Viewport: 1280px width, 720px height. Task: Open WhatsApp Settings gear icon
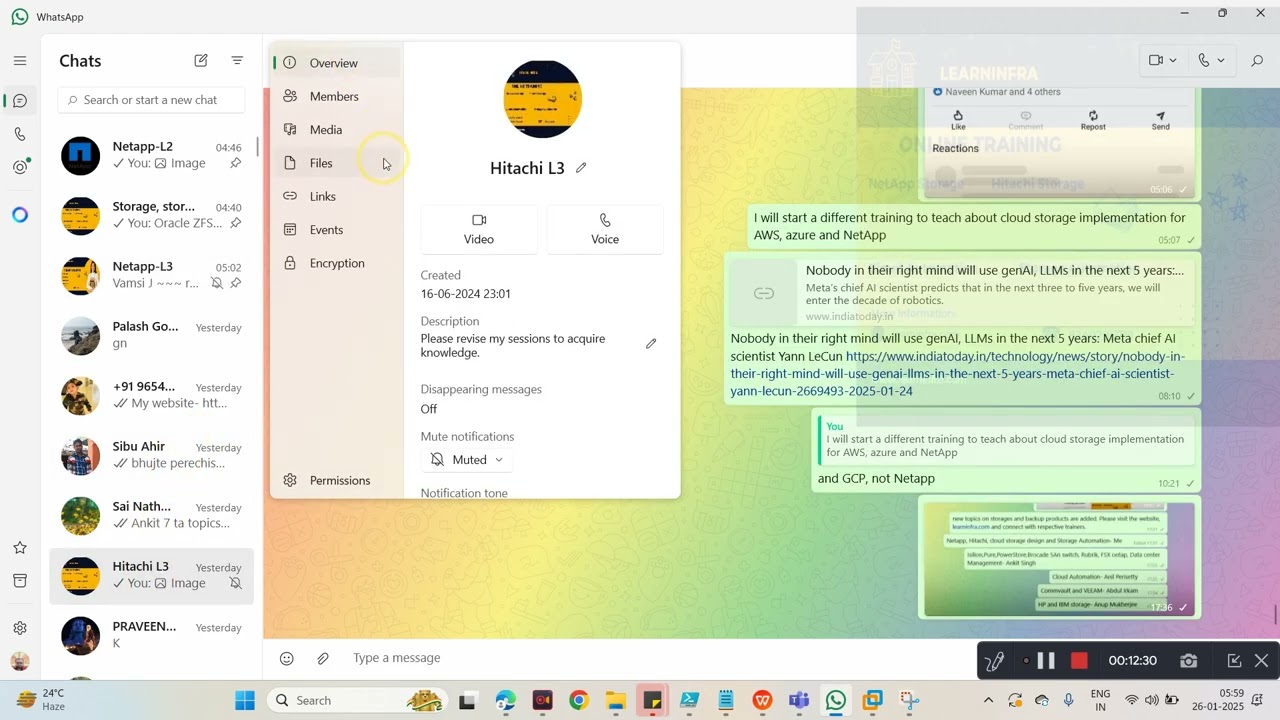[x=20, y=628]
